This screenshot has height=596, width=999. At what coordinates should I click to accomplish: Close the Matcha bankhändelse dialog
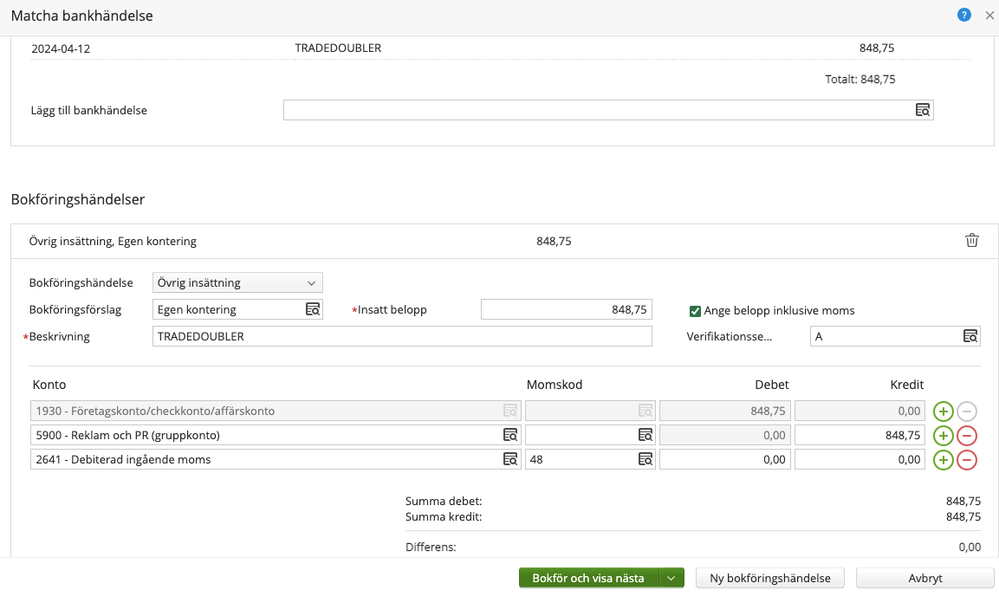tap(989, 15)
